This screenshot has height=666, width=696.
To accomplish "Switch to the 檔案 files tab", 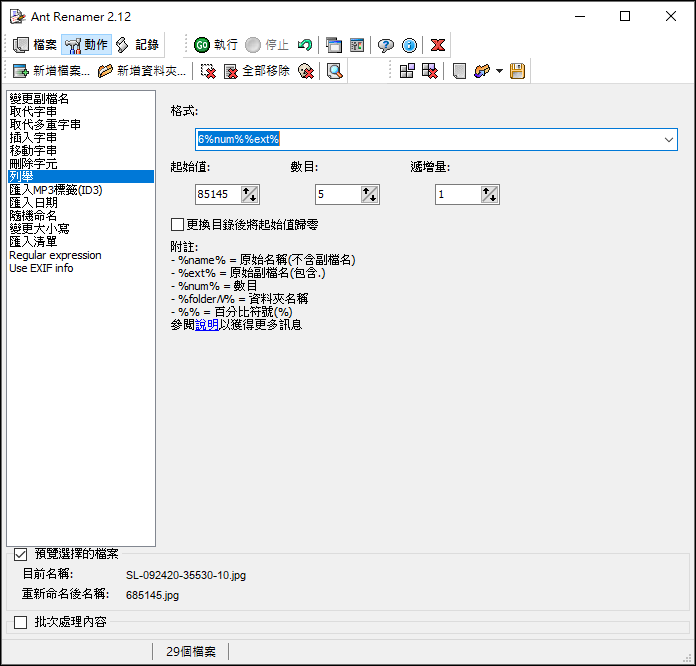I will [35, 45].
